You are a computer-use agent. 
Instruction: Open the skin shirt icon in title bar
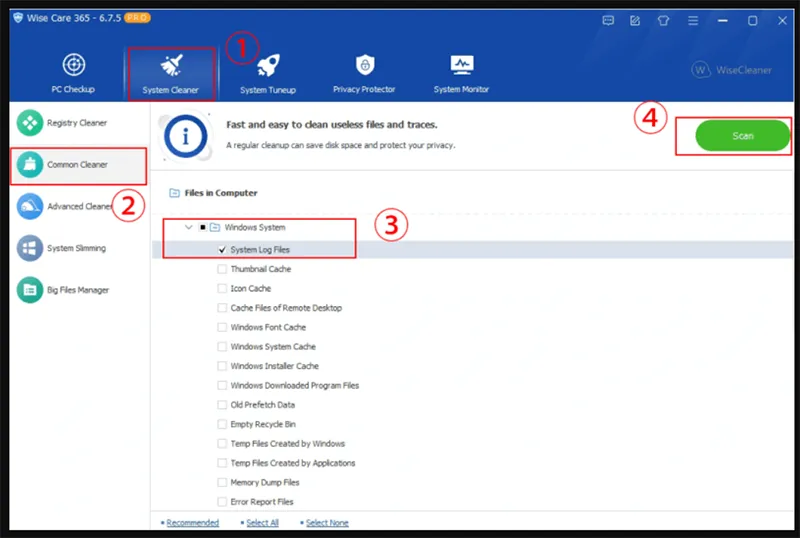point(663,21)
